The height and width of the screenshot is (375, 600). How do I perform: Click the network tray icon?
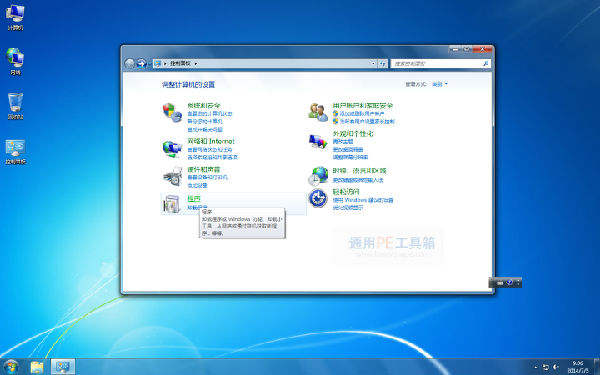click(546, 367)
